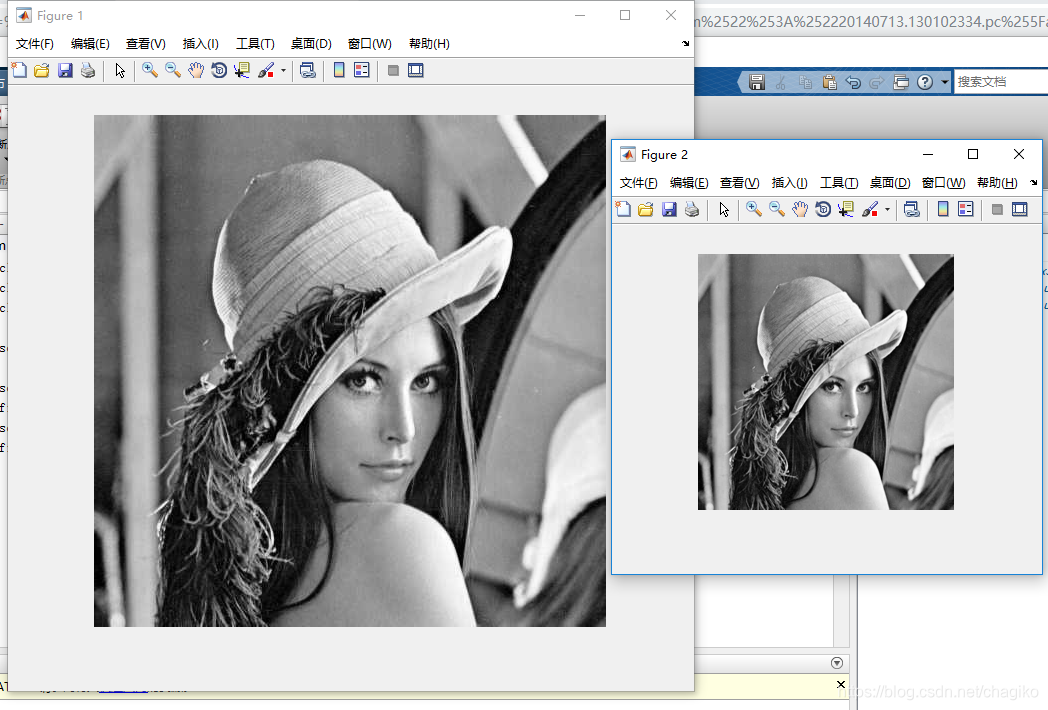The image size is (1048, 710).
Task: Dock Figure 1 using corner arrow
Action: click(x=686, y=43)
